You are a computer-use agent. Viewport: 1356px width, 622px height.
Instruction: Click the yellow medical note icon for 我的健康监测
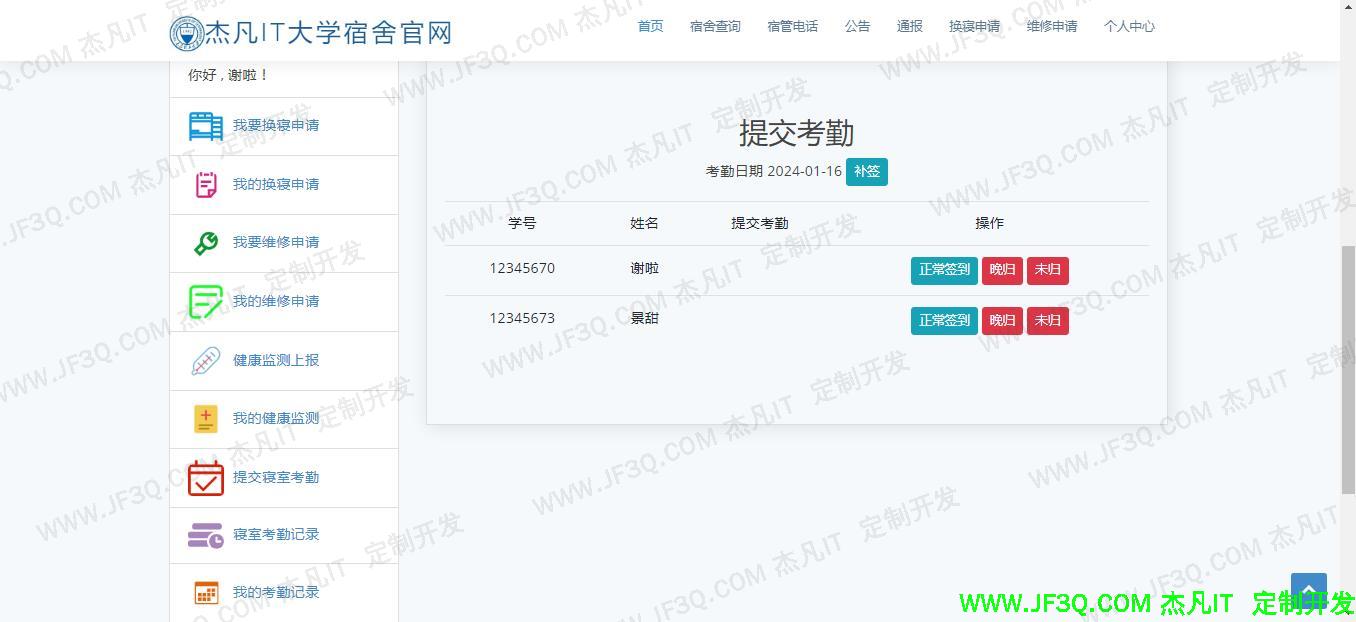[x=206, y=419]
